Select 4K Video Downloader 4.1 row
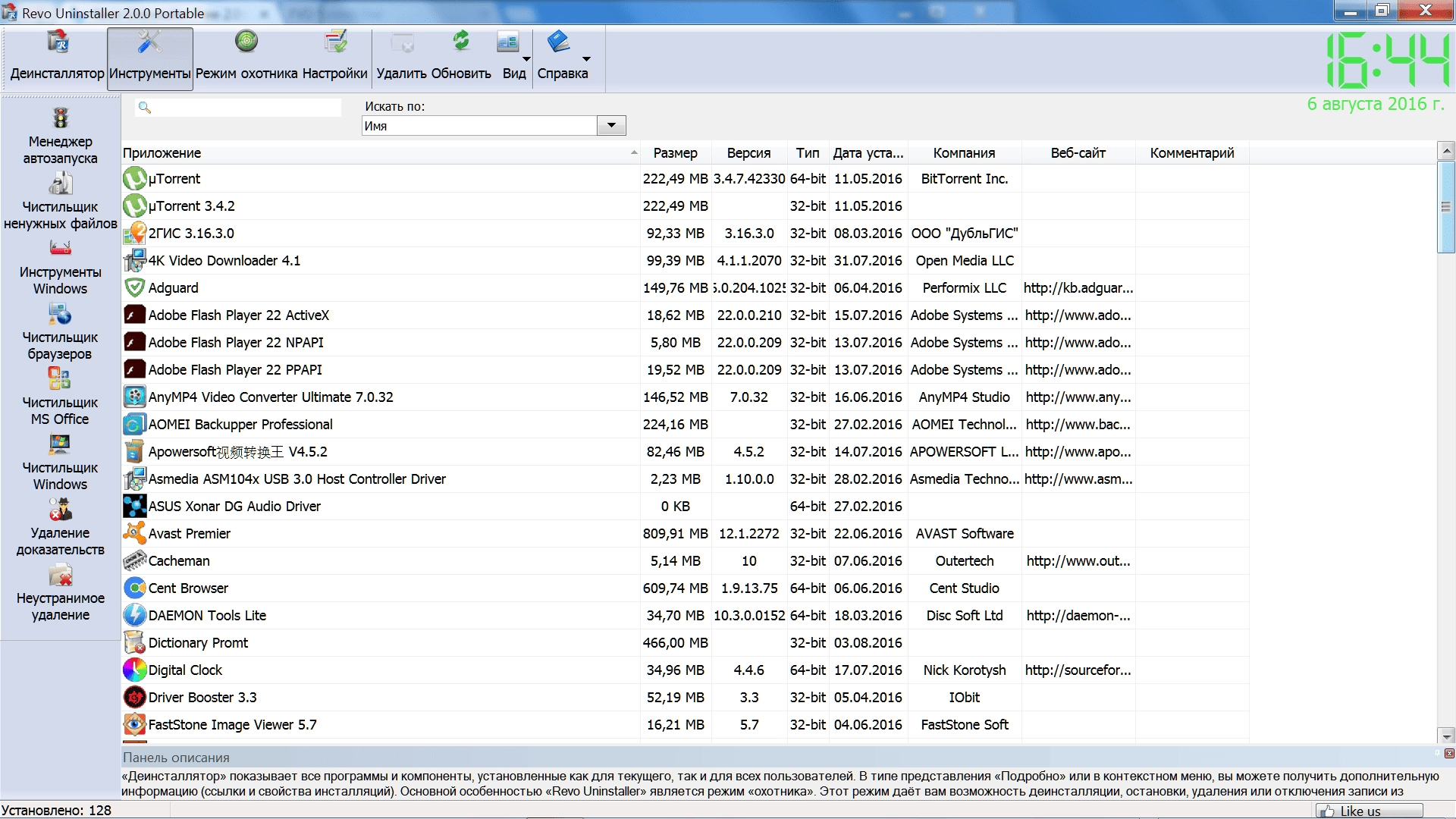Image resolution: width=1456 pixels, height=819 pixels. point(686,261)
